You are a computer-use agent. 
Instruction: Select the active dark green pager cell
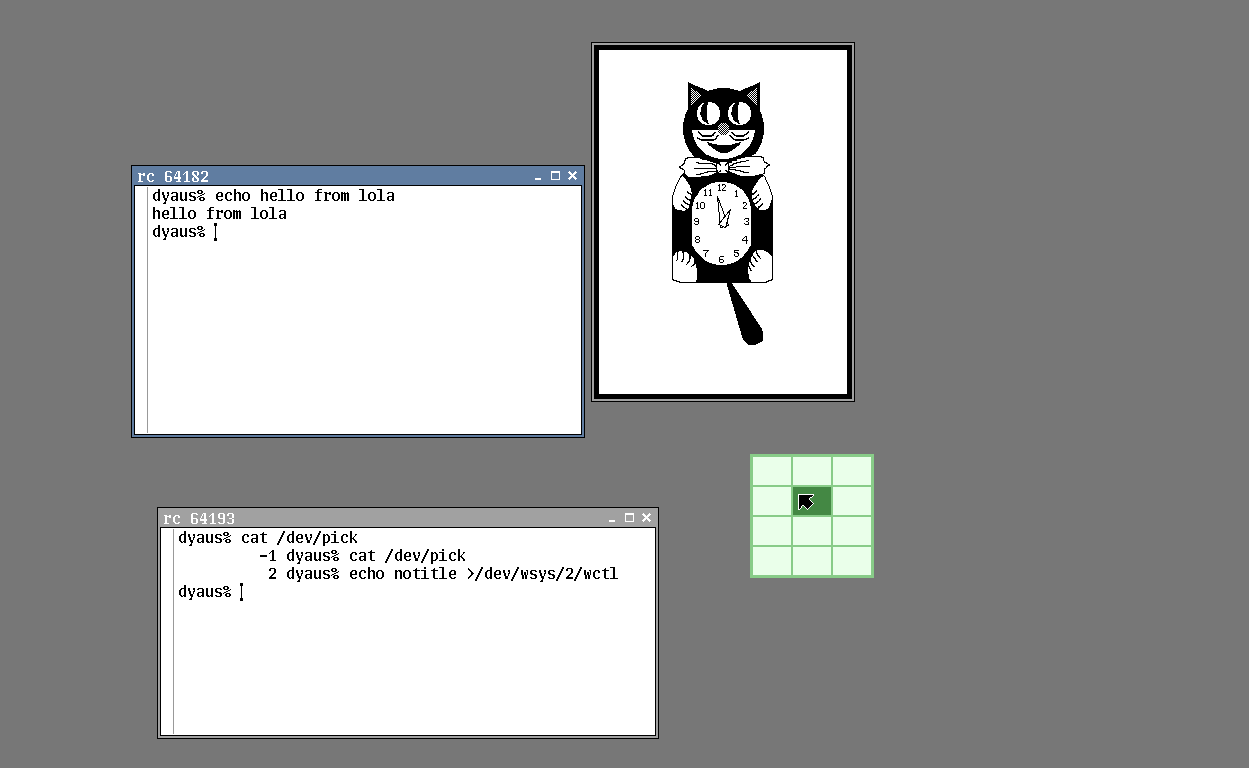click(x=812, y=501)
